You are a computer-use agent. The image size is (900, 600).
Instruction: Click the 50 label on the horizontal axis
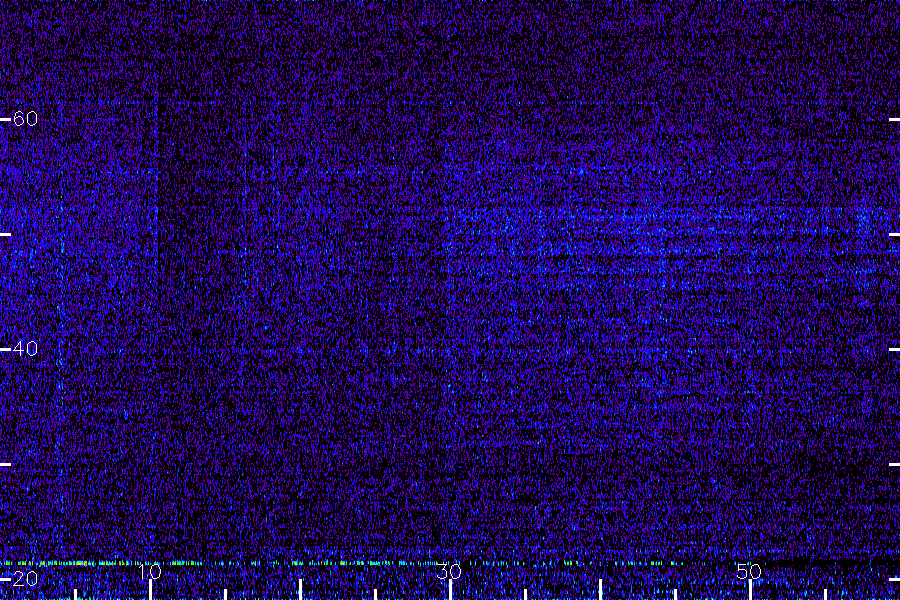tap(749, 571)
